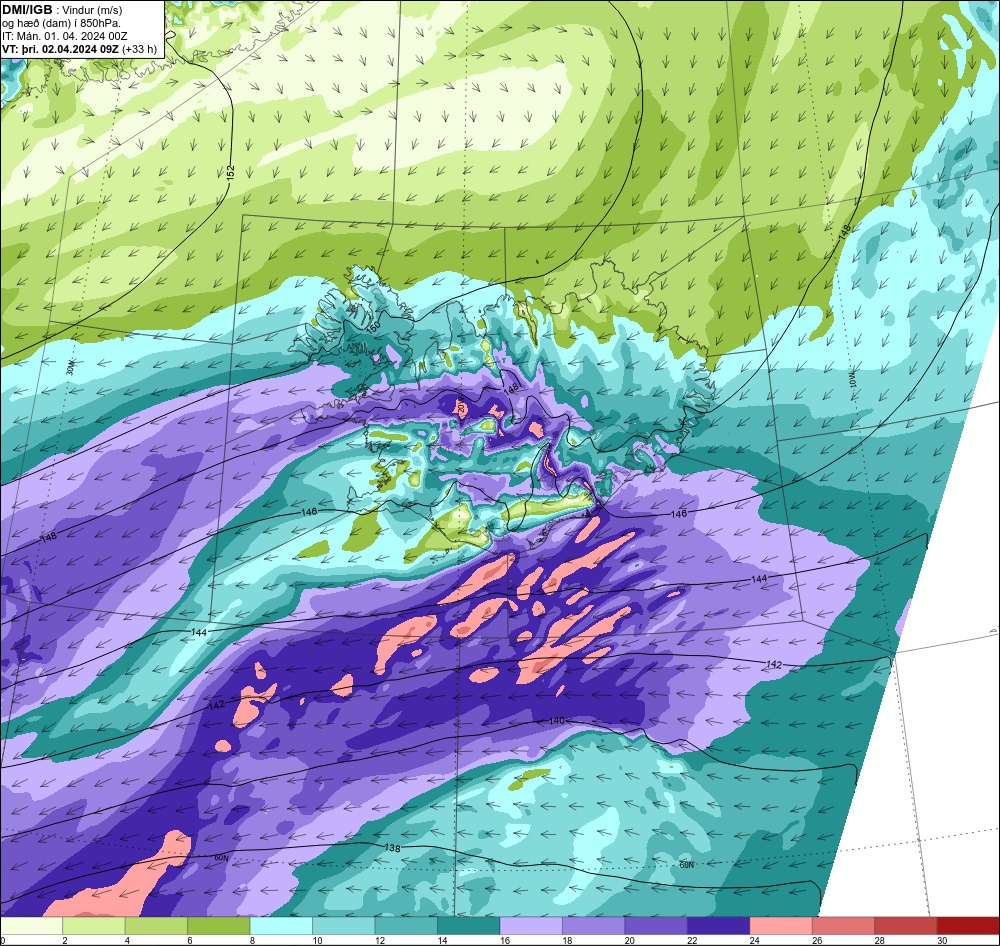Viewport: 1000px width, 946px height.
Task: Click the legend tick label "24"
Action: pos(755,940)
